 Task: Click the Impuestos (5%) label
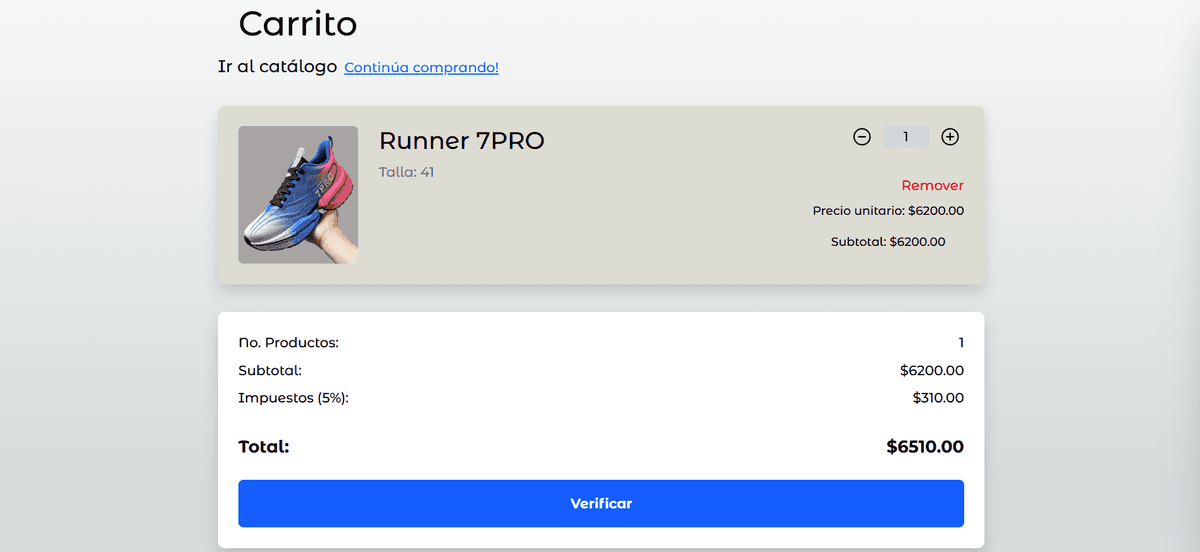[x=293, y=398]
